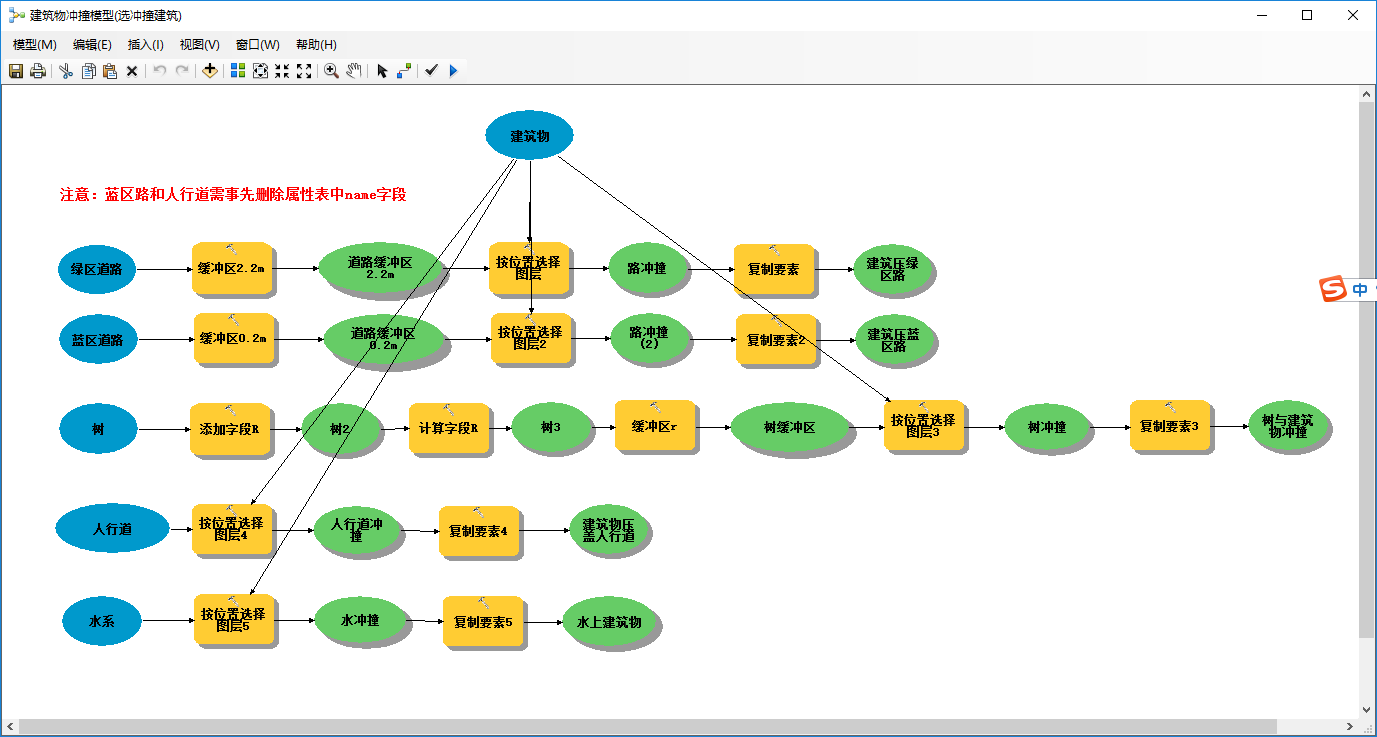Open Add Data with the yellow diamond icon
Viewport: 1377px width, 737px height.
pos(209,71)
